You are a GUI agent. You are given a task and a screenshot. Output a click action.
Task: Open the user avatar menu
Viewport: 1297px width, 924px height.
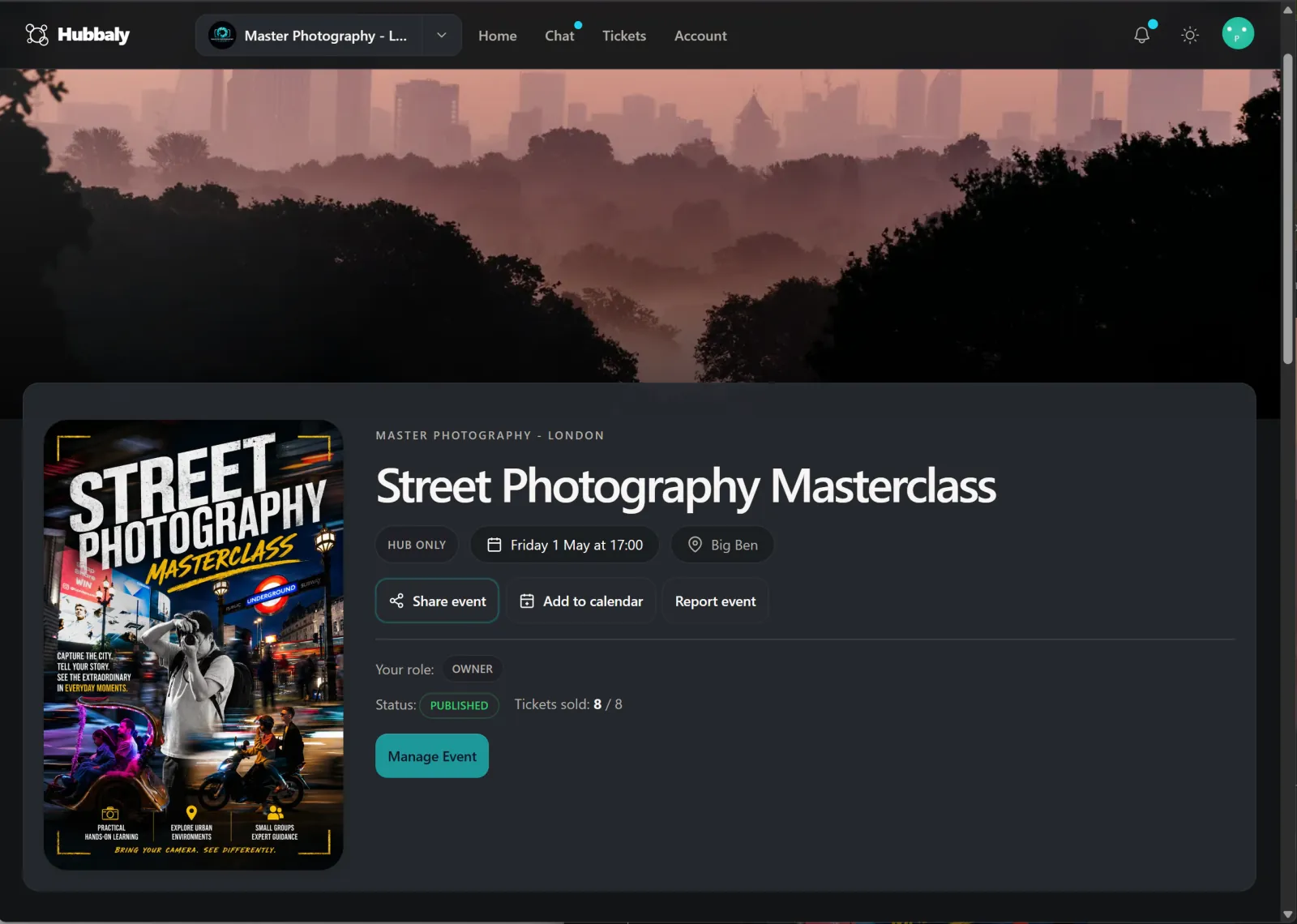click(x=1238, y=34)
